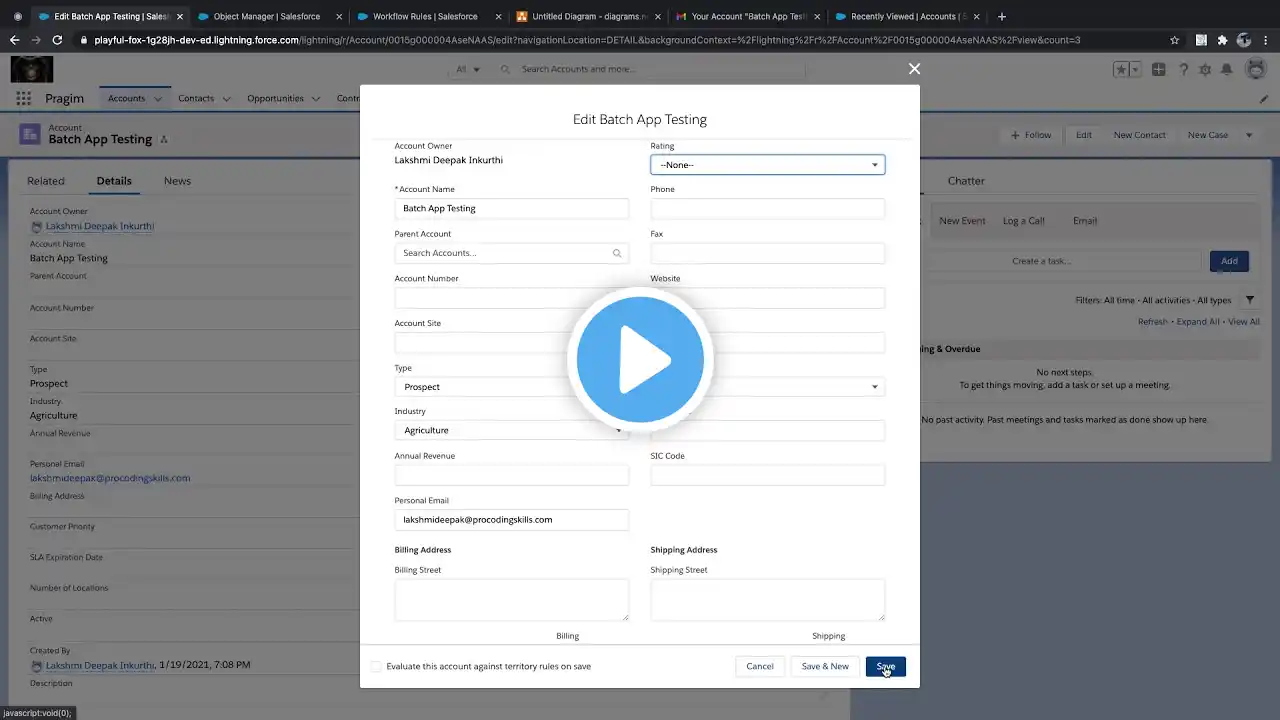Image resolution: width=1280 pixels, height=720 pixels.
Task: Open the Global Actions plus icon
Action: point(1158,69)
